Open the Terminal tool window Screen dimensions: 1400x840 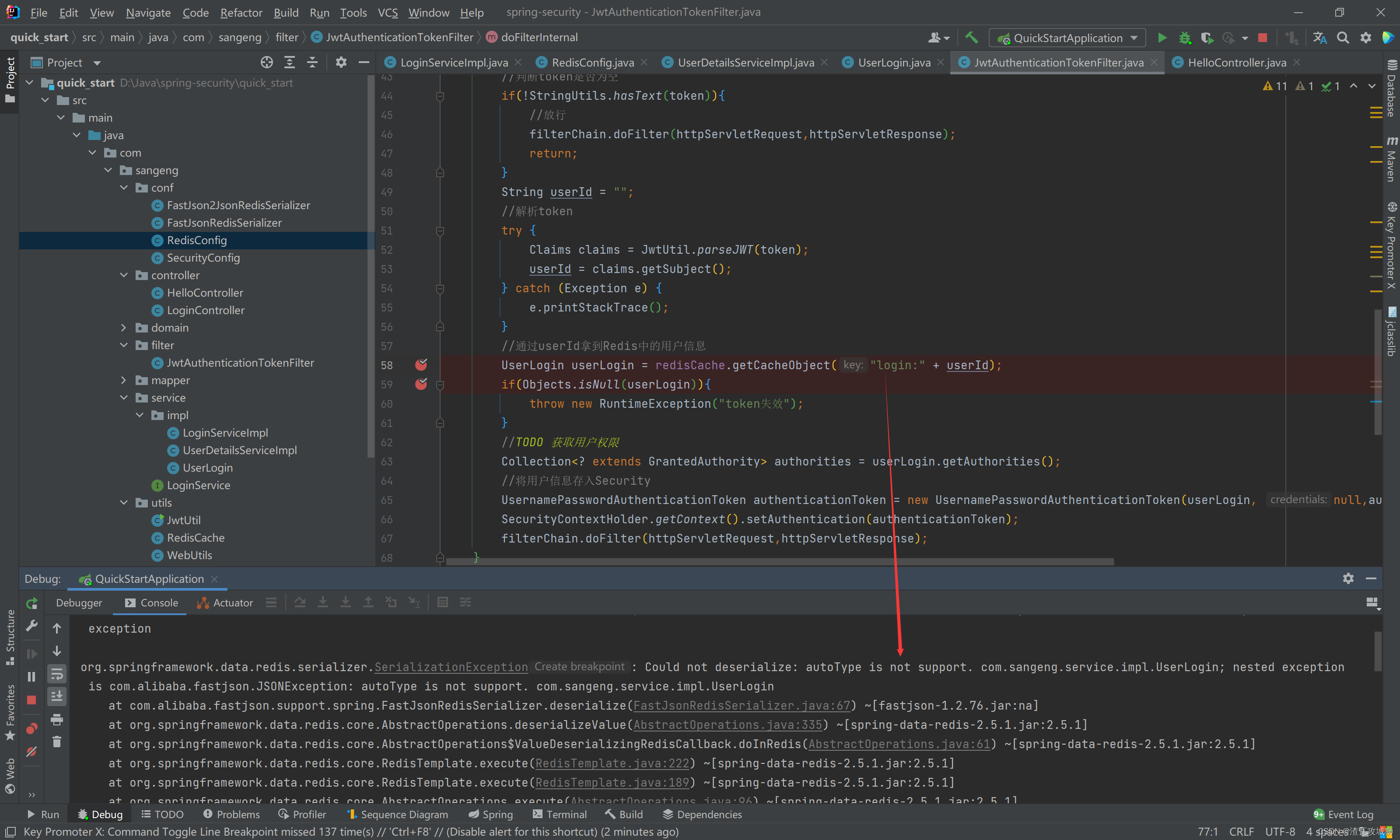click(560, 814)
